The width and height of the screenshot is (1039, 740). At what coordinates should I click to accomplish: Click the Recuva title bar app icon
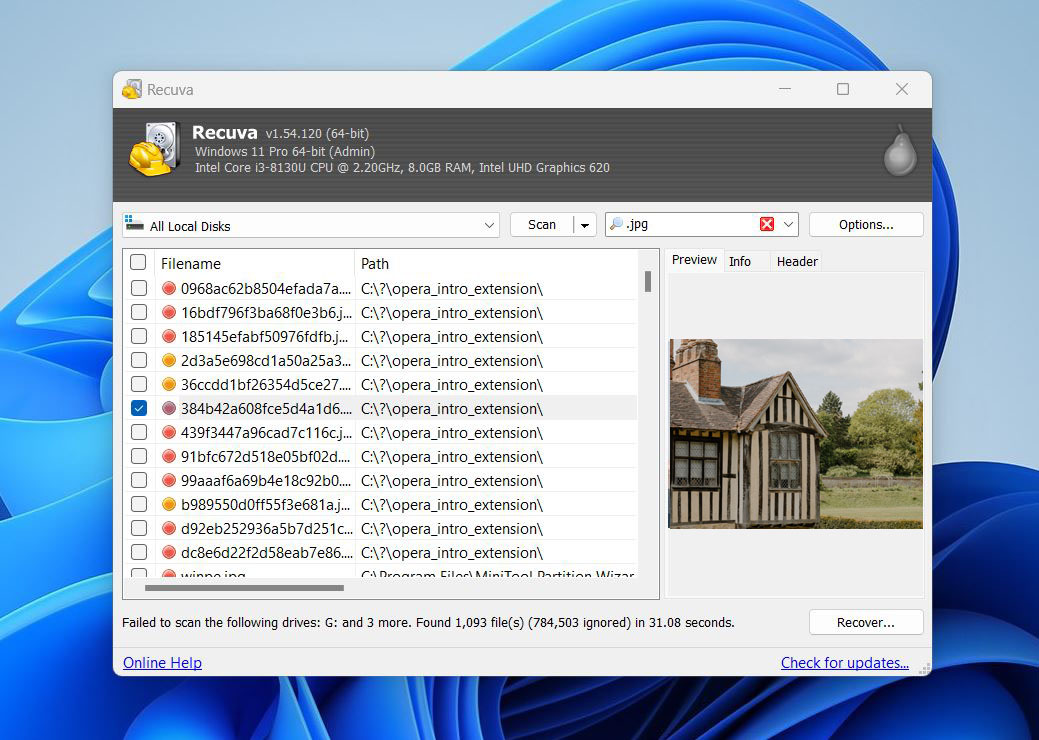(132, 89)
